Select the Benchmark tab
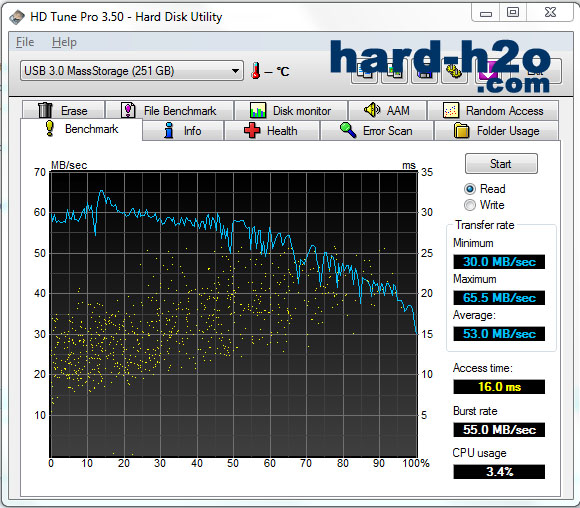Image resolution: width=580 pixels, height=508 pixels. point(81,129)
